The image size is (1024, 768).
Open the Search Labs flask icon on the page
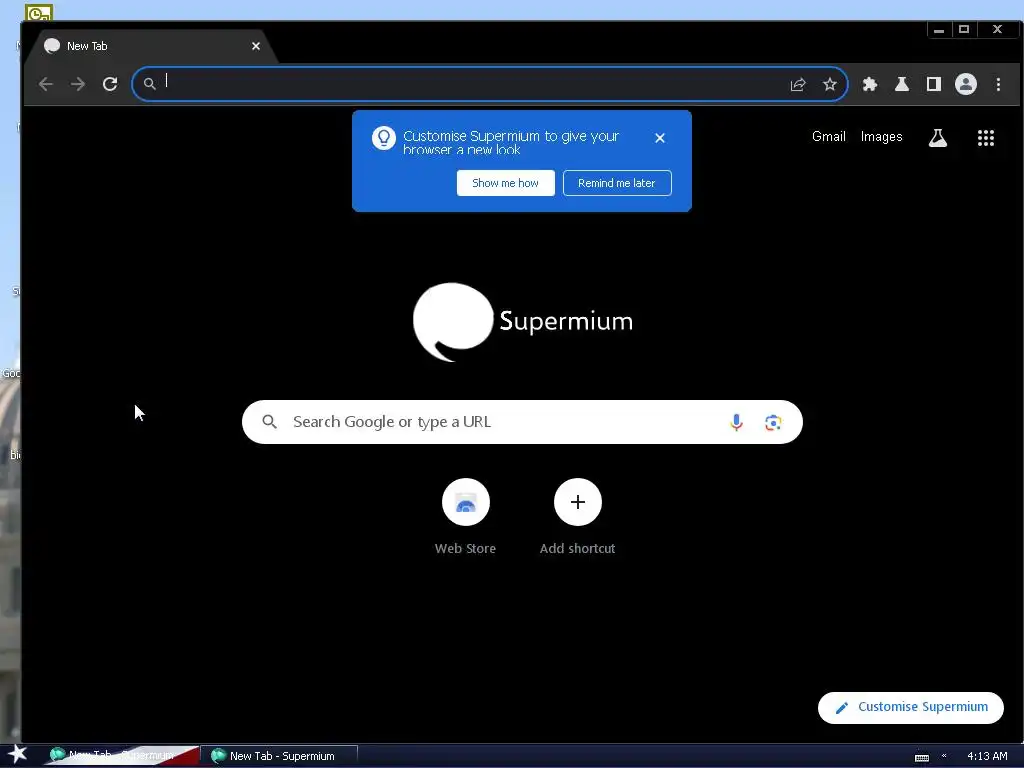tap(938, 138)
